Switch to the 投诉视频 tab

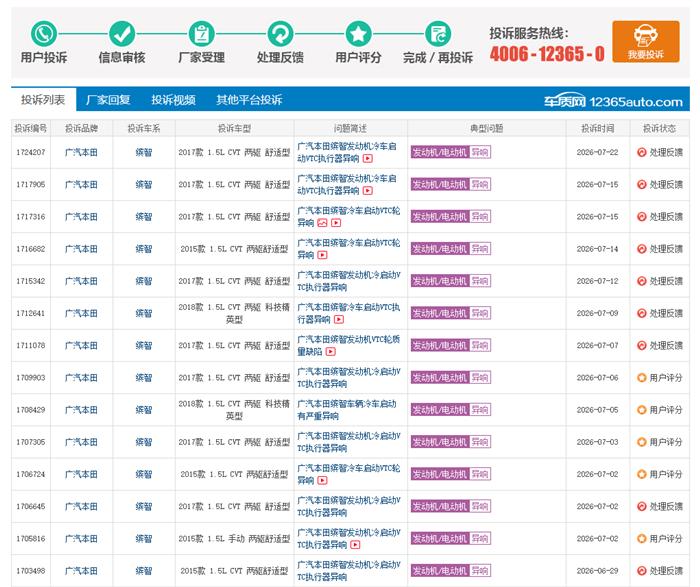tap(173, 100)
